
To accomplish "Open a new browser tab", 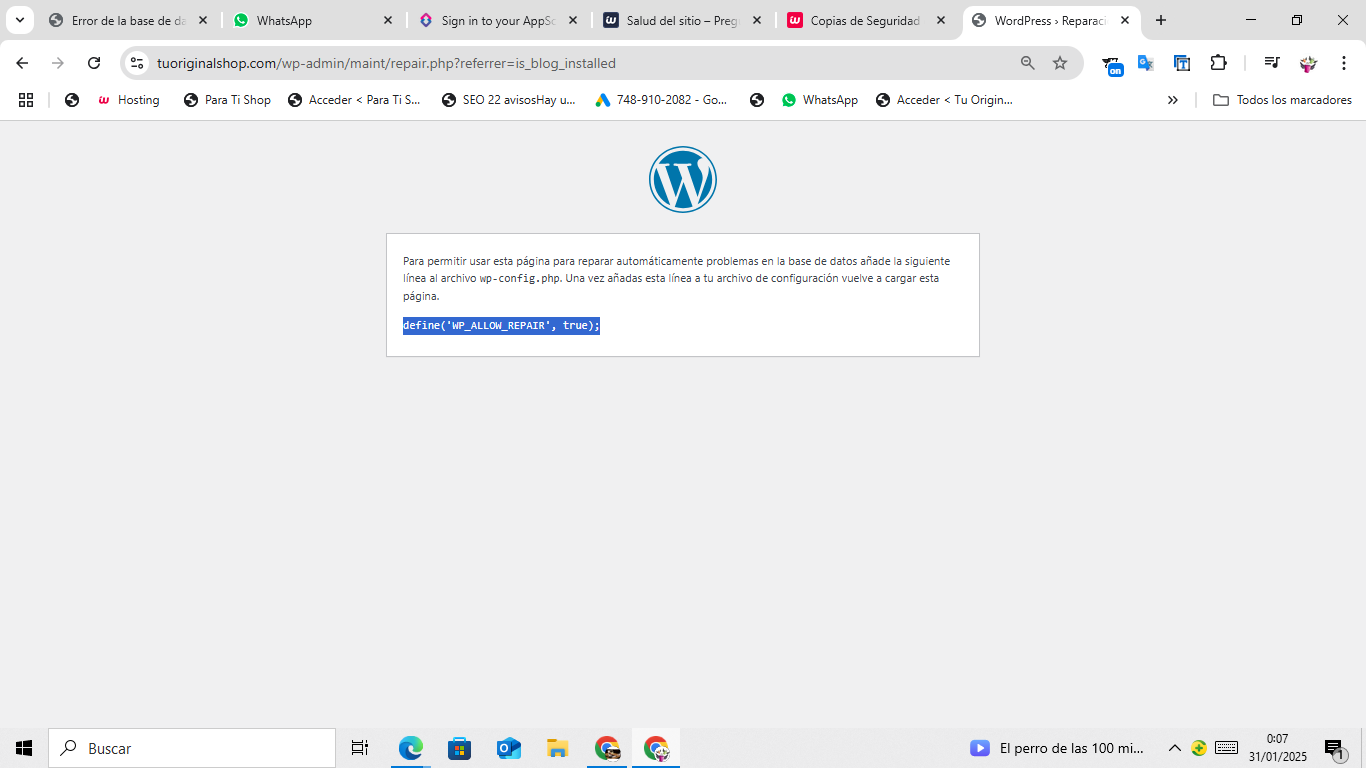I will [x=1161, y=20].
